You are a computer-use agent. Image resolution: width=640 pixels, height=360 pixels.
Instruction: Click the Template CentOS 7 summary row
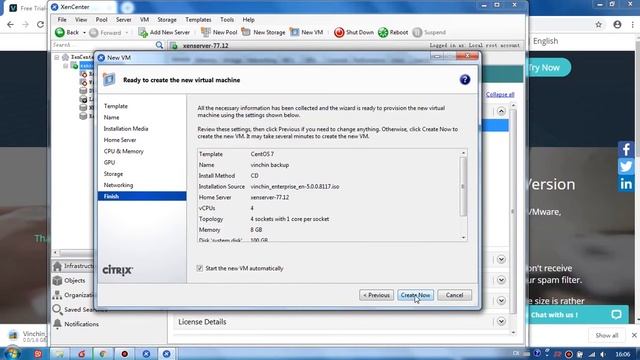[329, 154]
